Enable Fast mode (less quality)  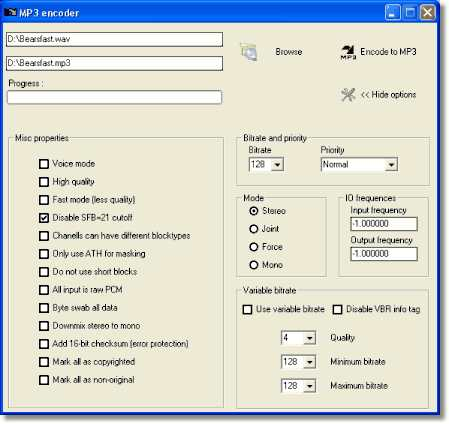[x=44, y=200]
